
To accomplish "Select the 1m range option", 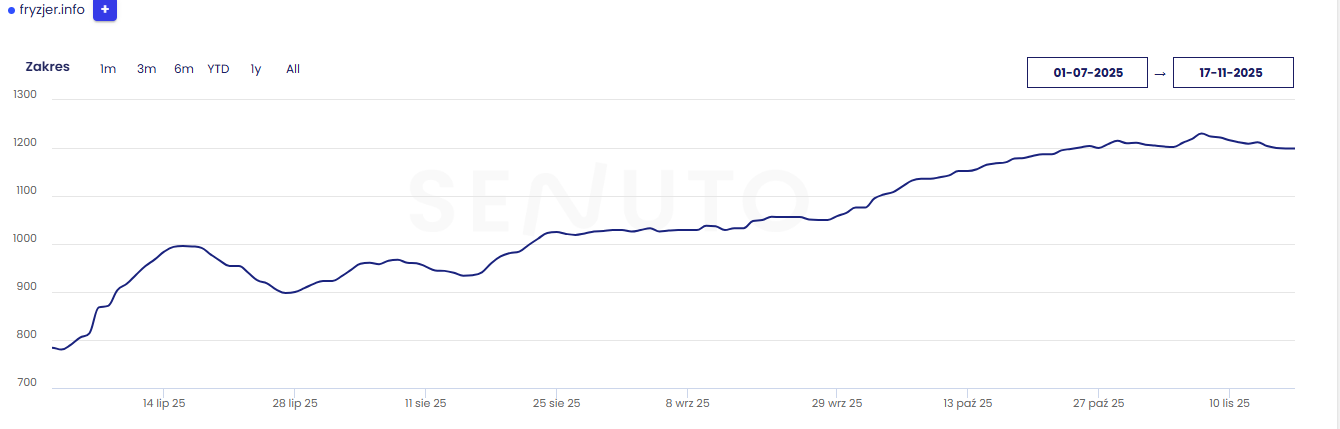I will pos(108,69).
